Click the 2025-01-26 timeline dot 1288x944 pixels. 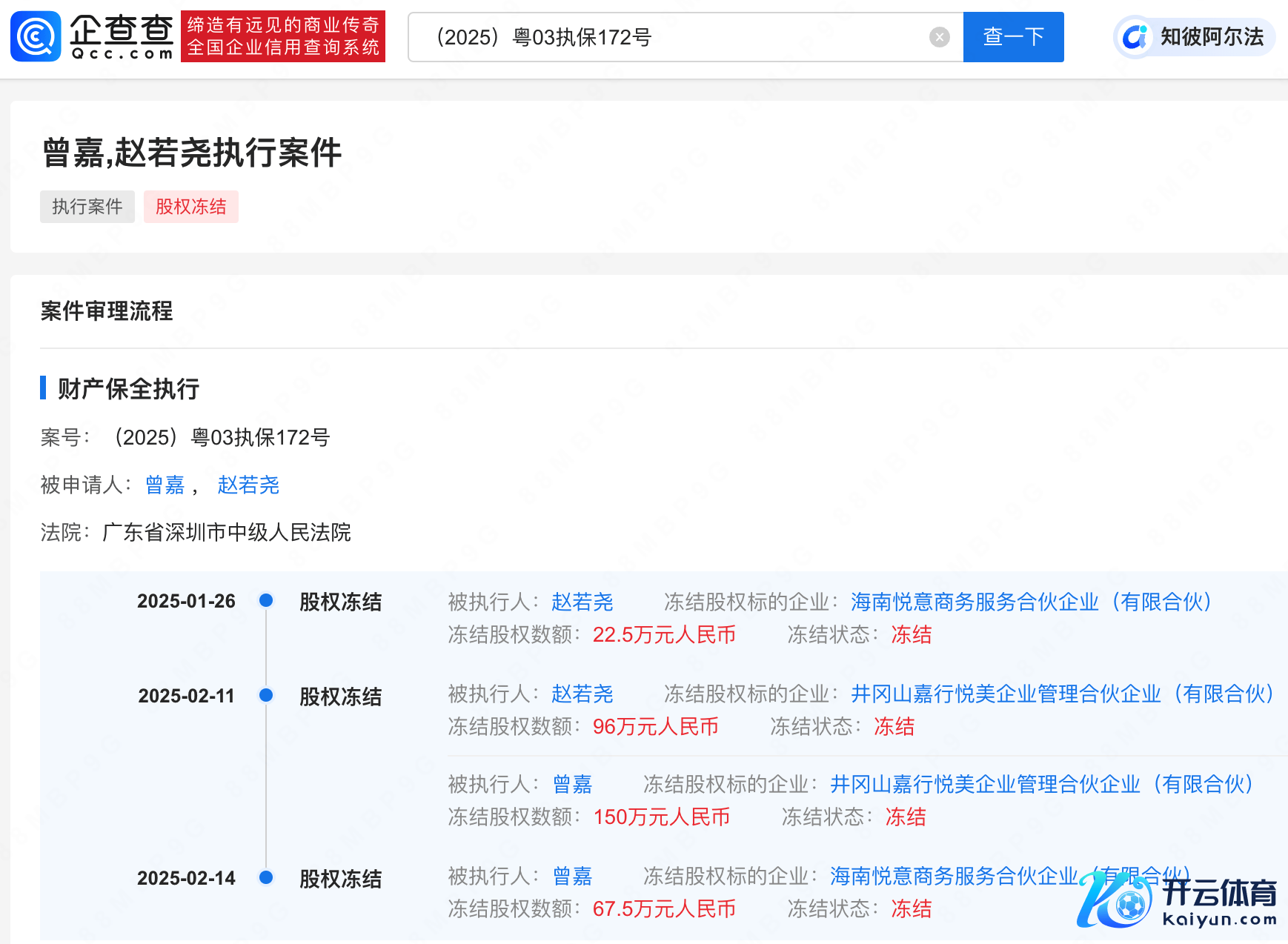pyautogui.click(x=266, y=601)
